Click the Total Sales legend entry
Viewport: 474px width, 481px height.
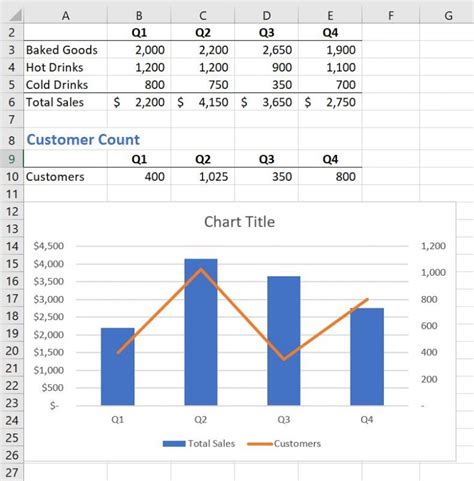pyautogui.click(x=199, y=444)
